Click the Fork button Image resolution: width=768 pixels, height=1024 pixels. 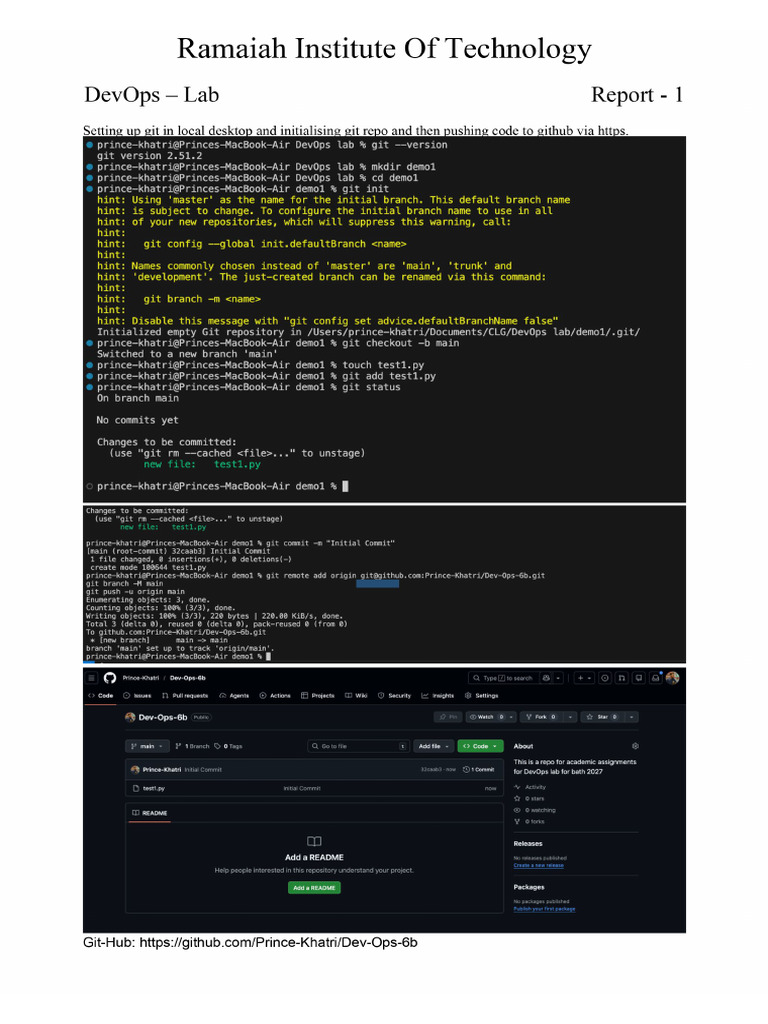[x=541, y=717]
